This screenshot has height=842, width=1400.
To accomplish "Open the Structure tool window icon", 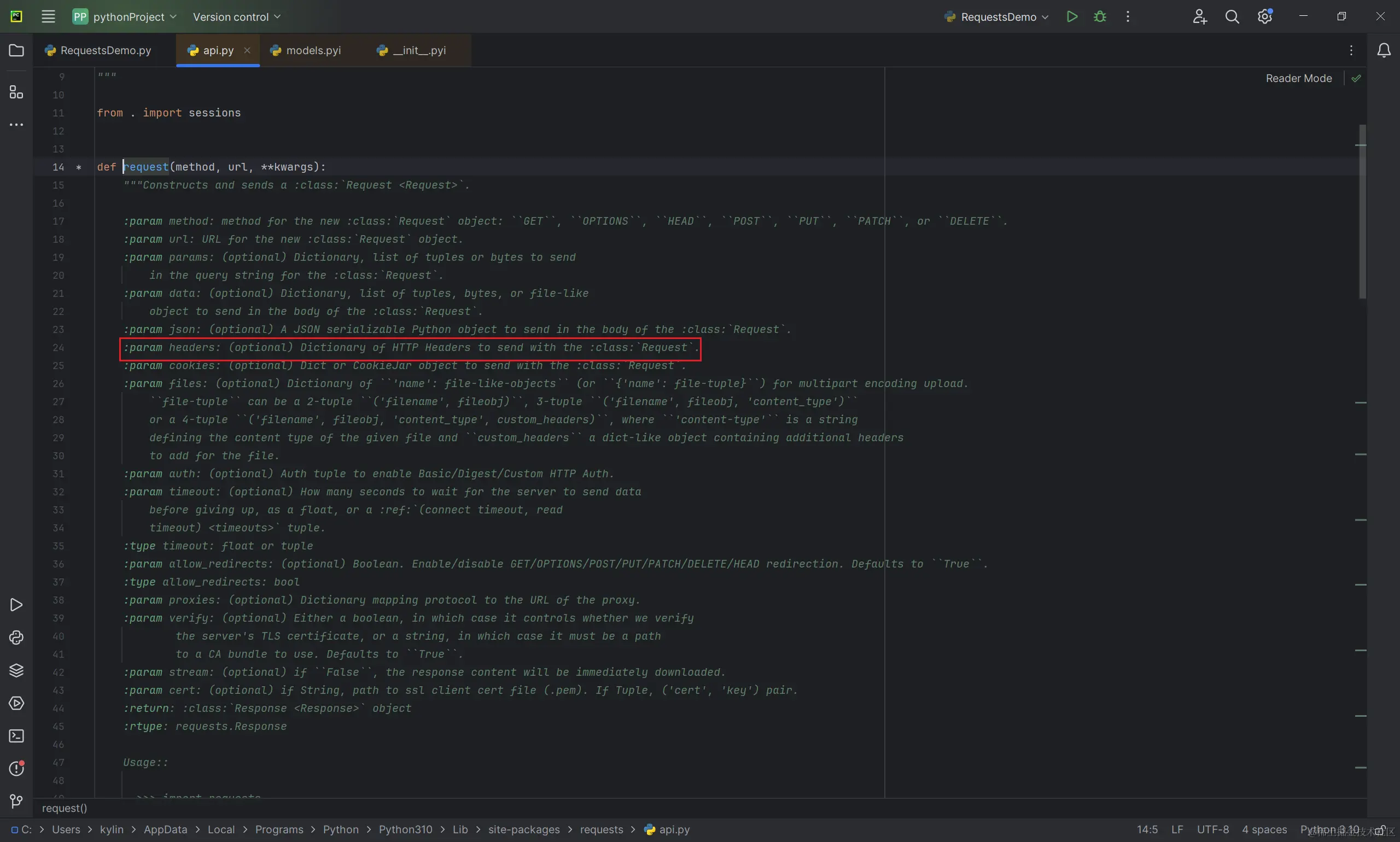I will coord(16,92).
